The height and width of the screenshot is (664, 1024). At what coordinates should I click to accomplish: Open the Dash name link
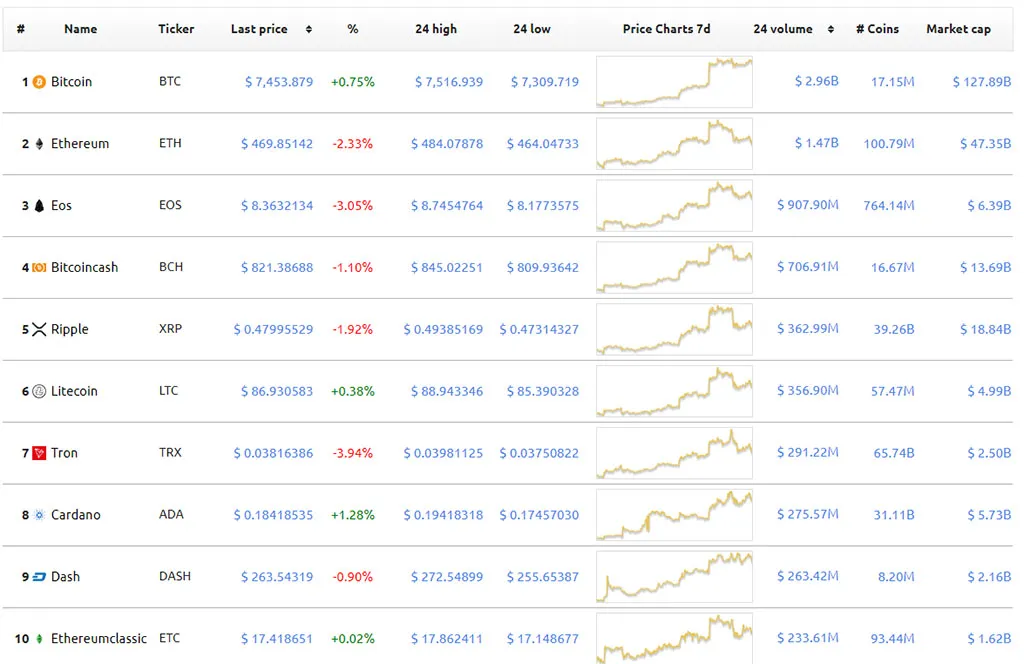65,577
